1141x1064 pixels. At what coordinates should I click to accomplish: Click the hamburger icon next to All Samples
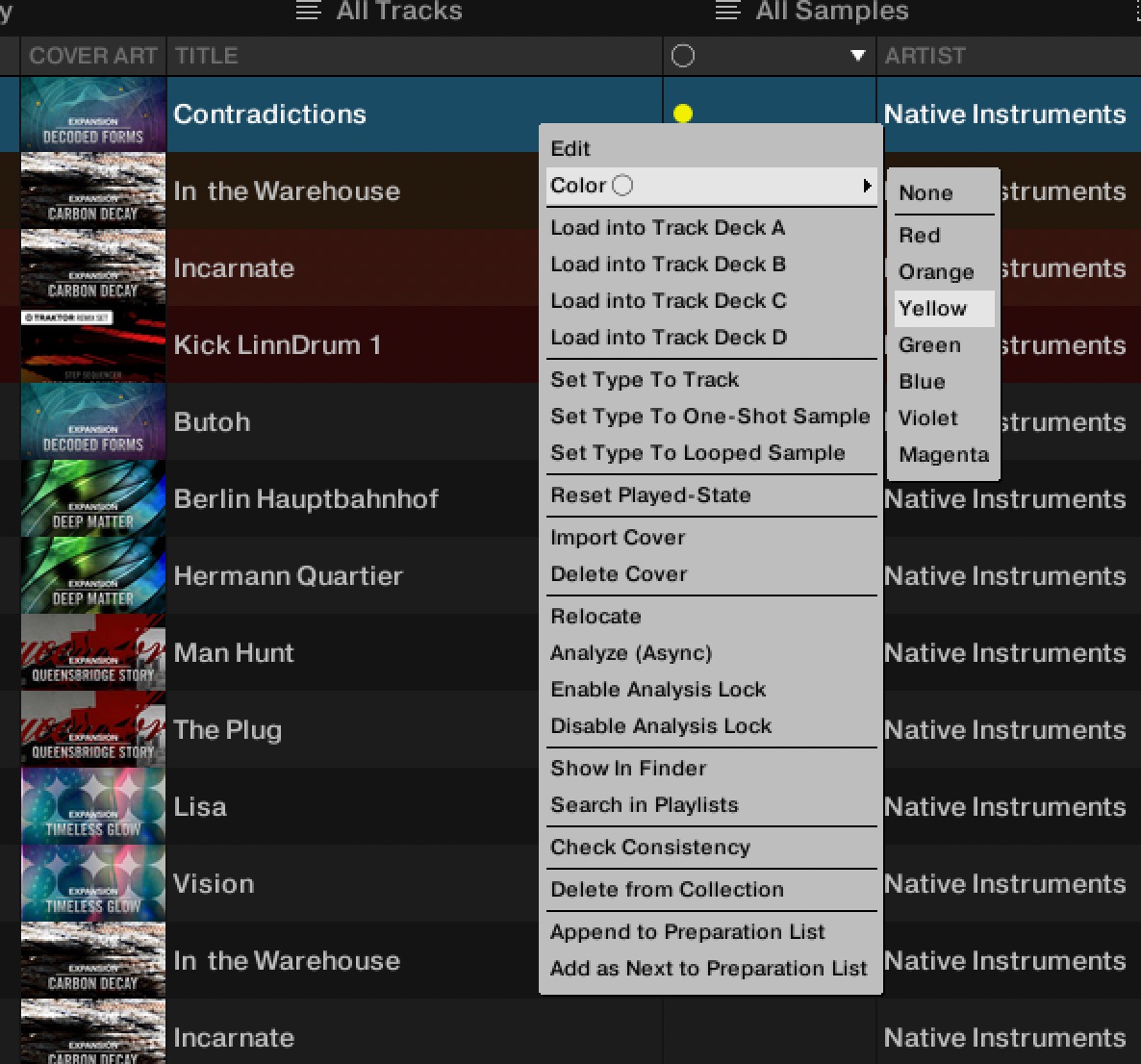click(726, 12)
